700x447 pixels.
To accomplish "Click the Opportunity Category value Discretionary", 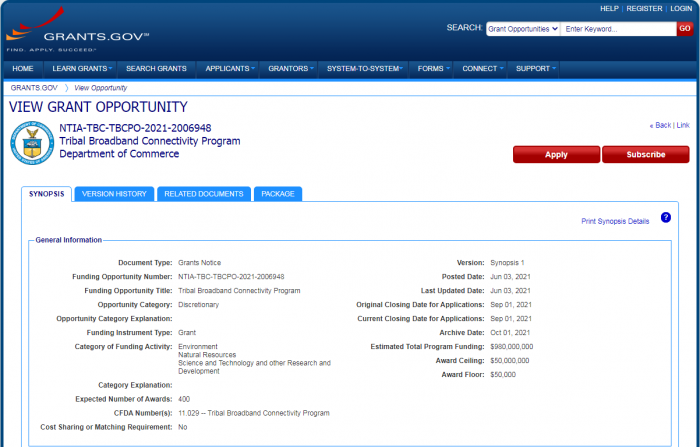I will pos(199,305).
